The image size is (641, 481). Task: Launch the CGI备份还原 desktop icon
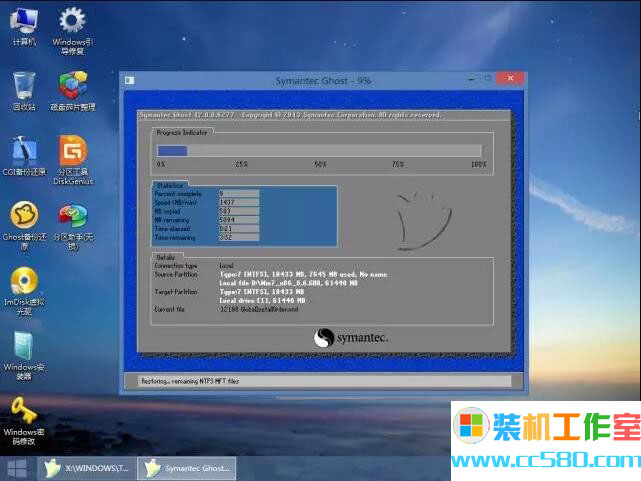pos(24,156)
